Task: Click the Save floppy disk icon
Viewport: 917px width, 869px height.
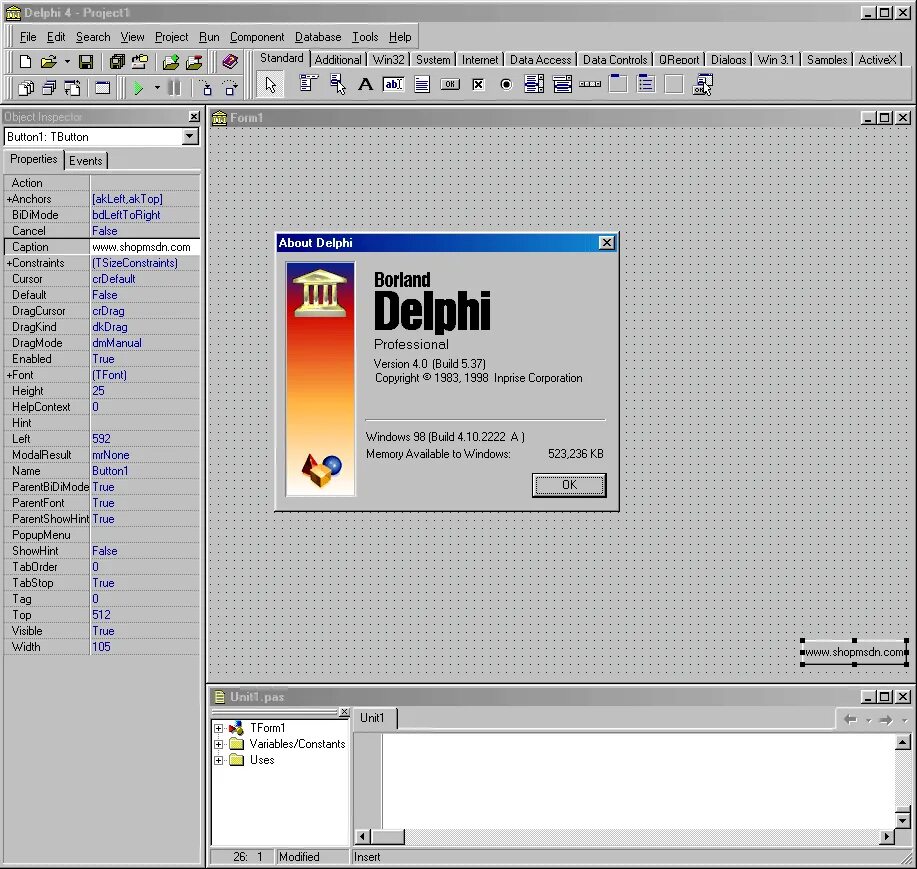Action: click(x=86, y=61)
